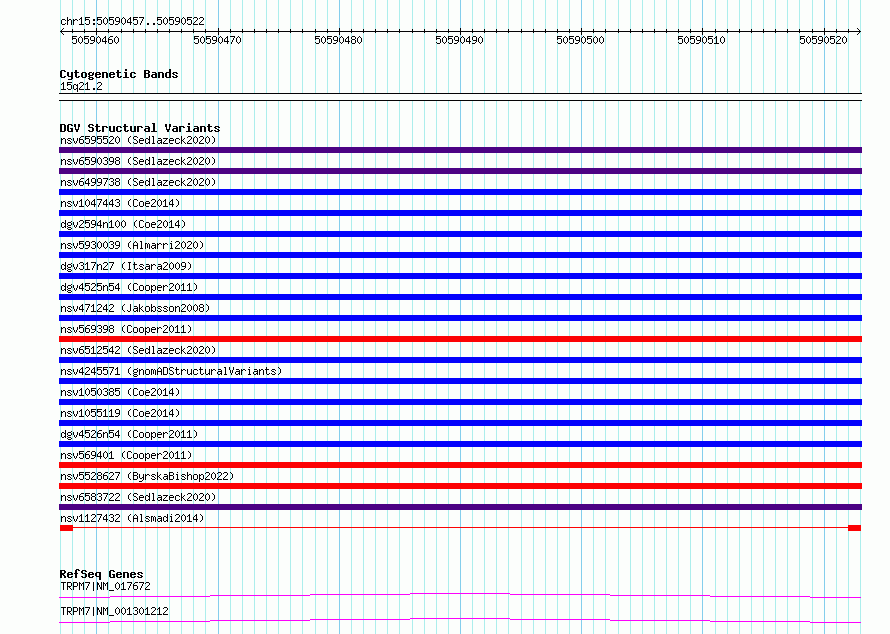The image size is (890, 634).
Task: Select the blue bar under dgv4526n54 (Cooper2011)
Action: click(460, 444)
